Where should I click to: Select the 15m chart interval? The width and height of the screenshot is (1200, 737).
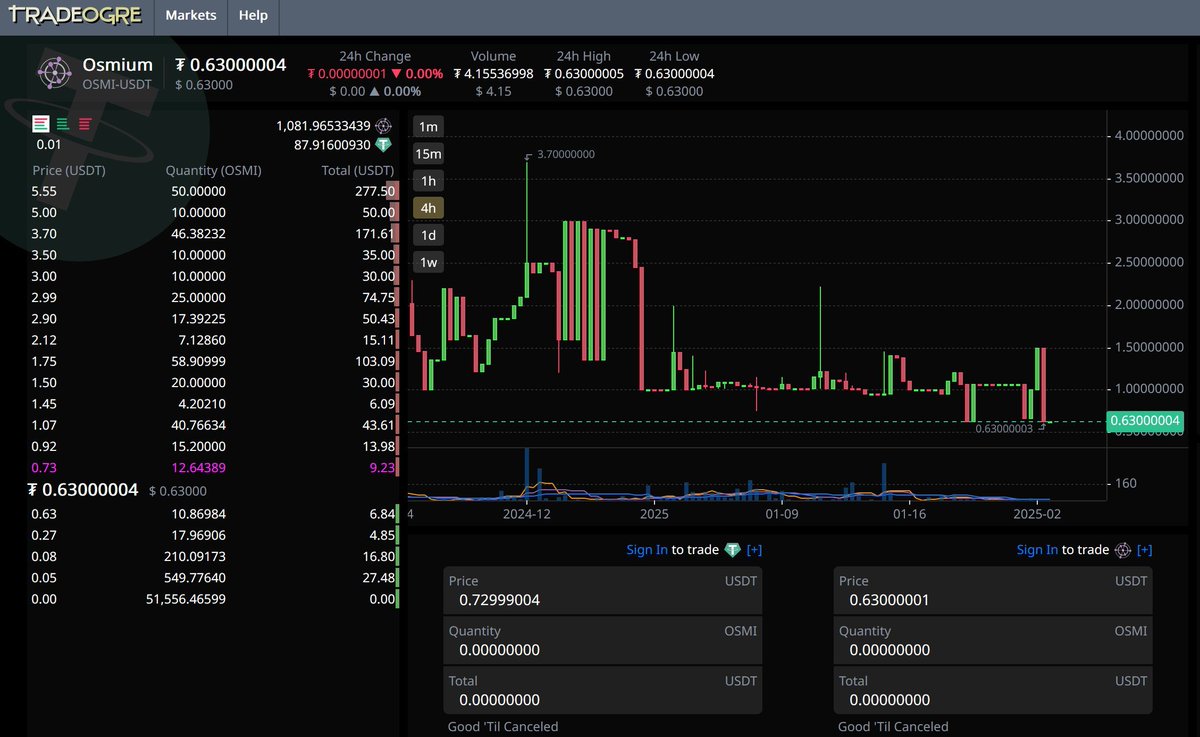(x=429, y=153)
